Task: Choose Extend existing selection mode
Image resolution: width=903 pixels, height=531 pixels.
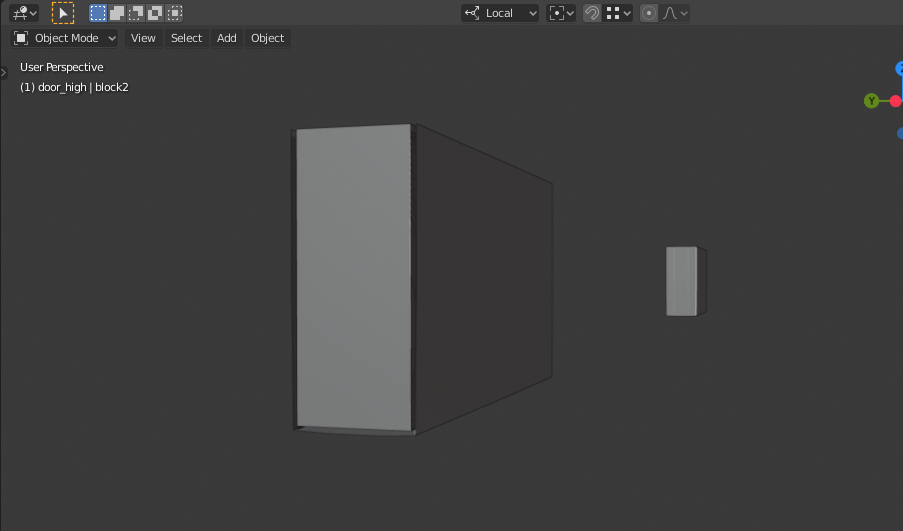Action: pyautogui.click(x=117, y=13)
